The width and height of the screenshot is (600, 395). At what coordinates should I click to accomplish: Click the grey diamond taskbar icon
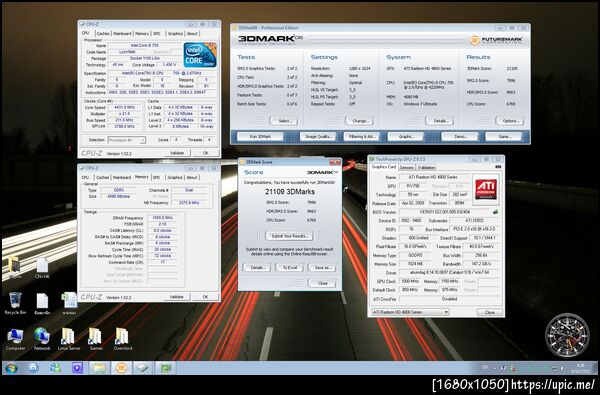pyautogui.click(x=143, y=368)
